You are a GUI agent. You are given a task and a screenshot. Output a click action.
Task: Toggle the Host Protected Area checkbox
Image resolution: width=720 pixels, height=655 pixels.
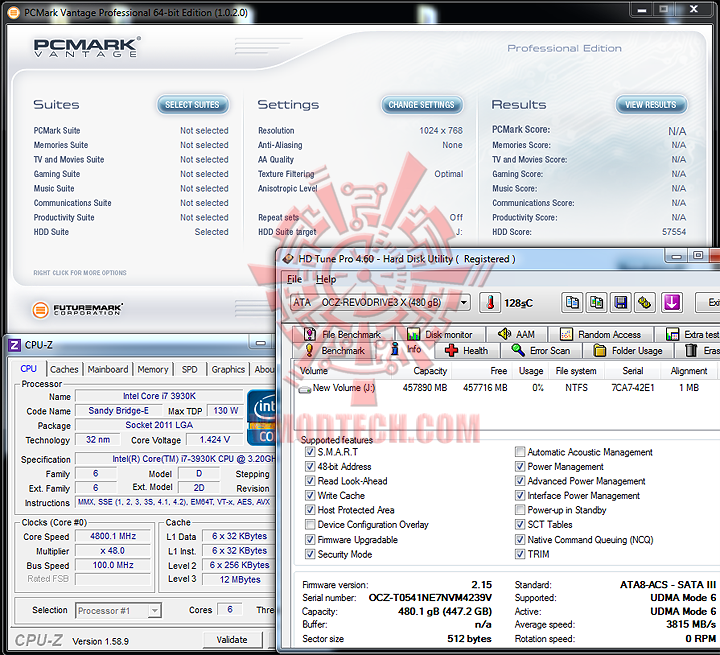[310, 510]
